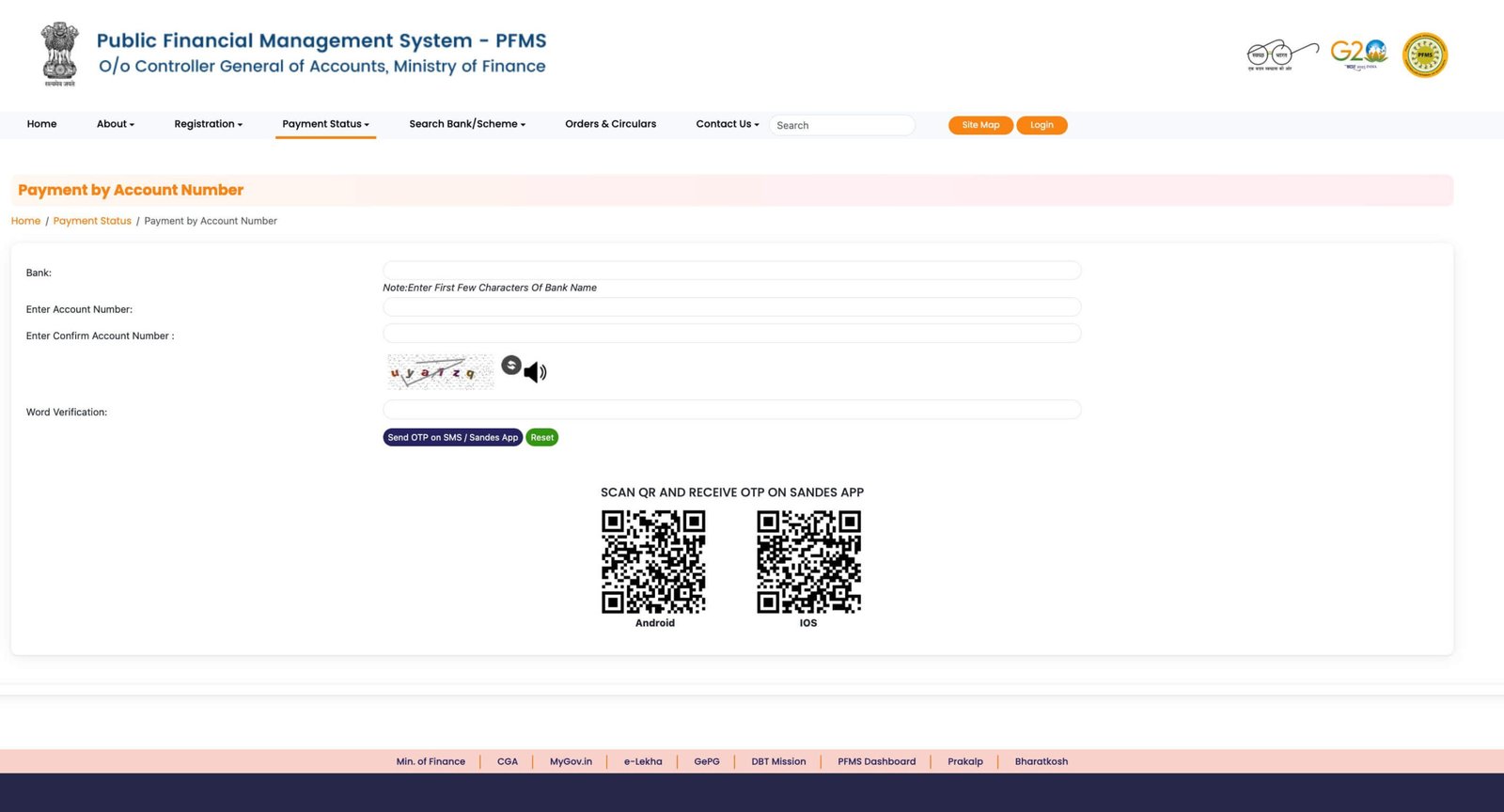Viewport: 1504px width, 812px height.
Task: Expand the About dropdown menu
Action: [116, 124]
